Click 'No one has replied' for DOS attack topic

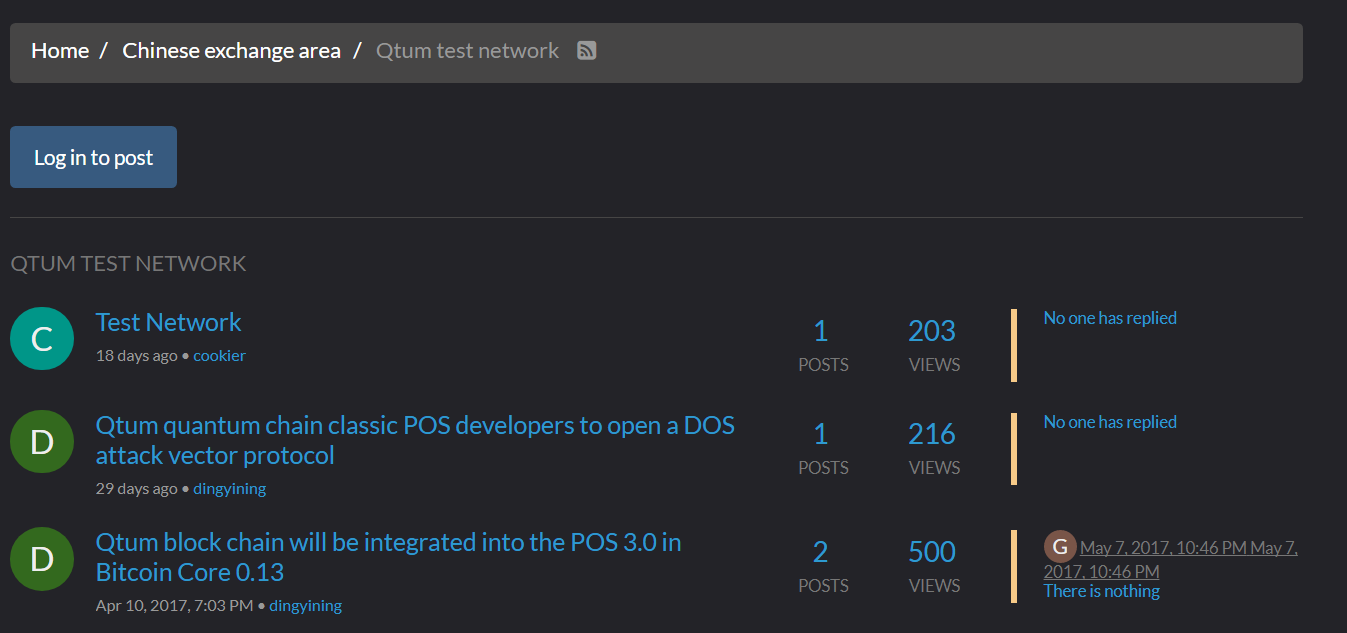(x=1110, y=422)
